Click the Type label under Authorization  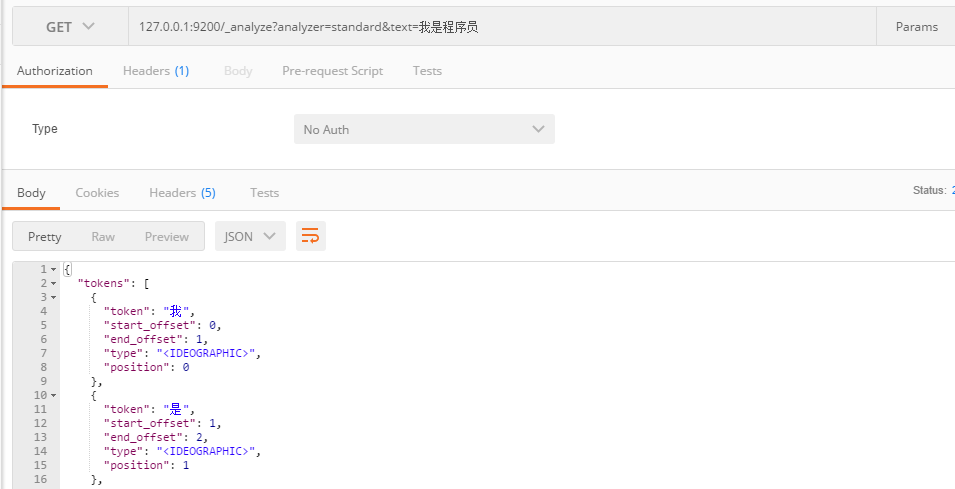pos(44,128)
